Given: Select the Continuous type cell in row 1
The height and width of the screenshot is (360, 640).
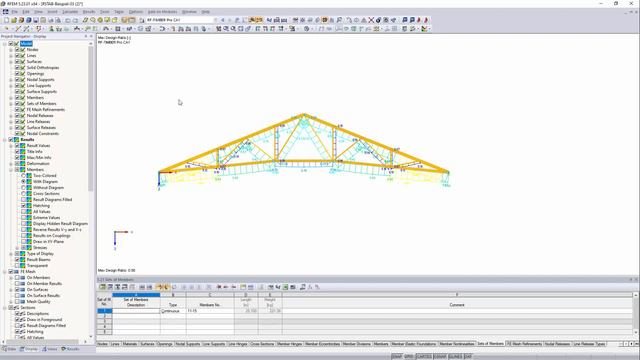Looking at the screenshot, I should (173, 311).
